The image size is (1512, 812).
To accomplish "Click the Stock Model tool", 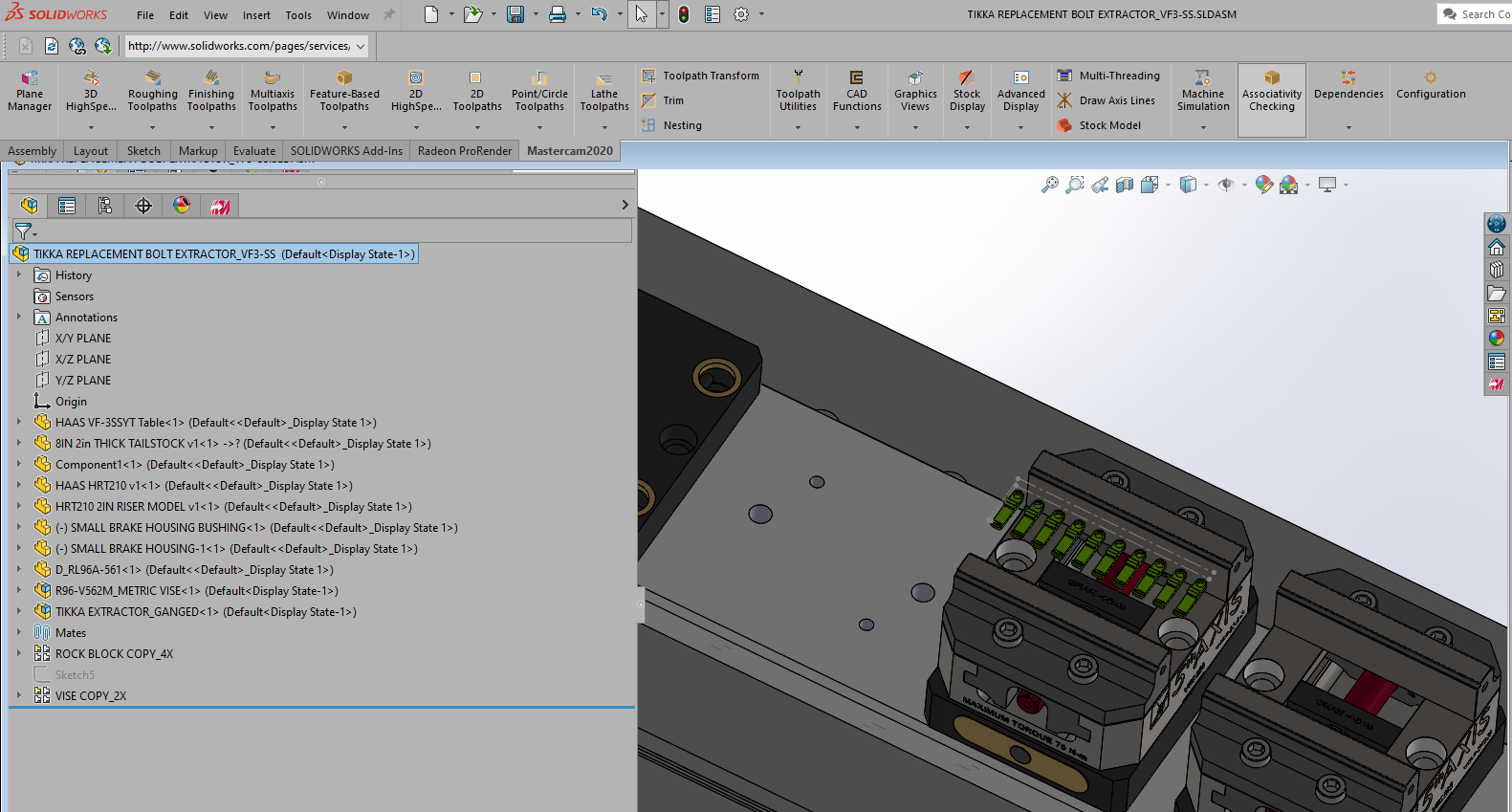I will (1099, 125).
